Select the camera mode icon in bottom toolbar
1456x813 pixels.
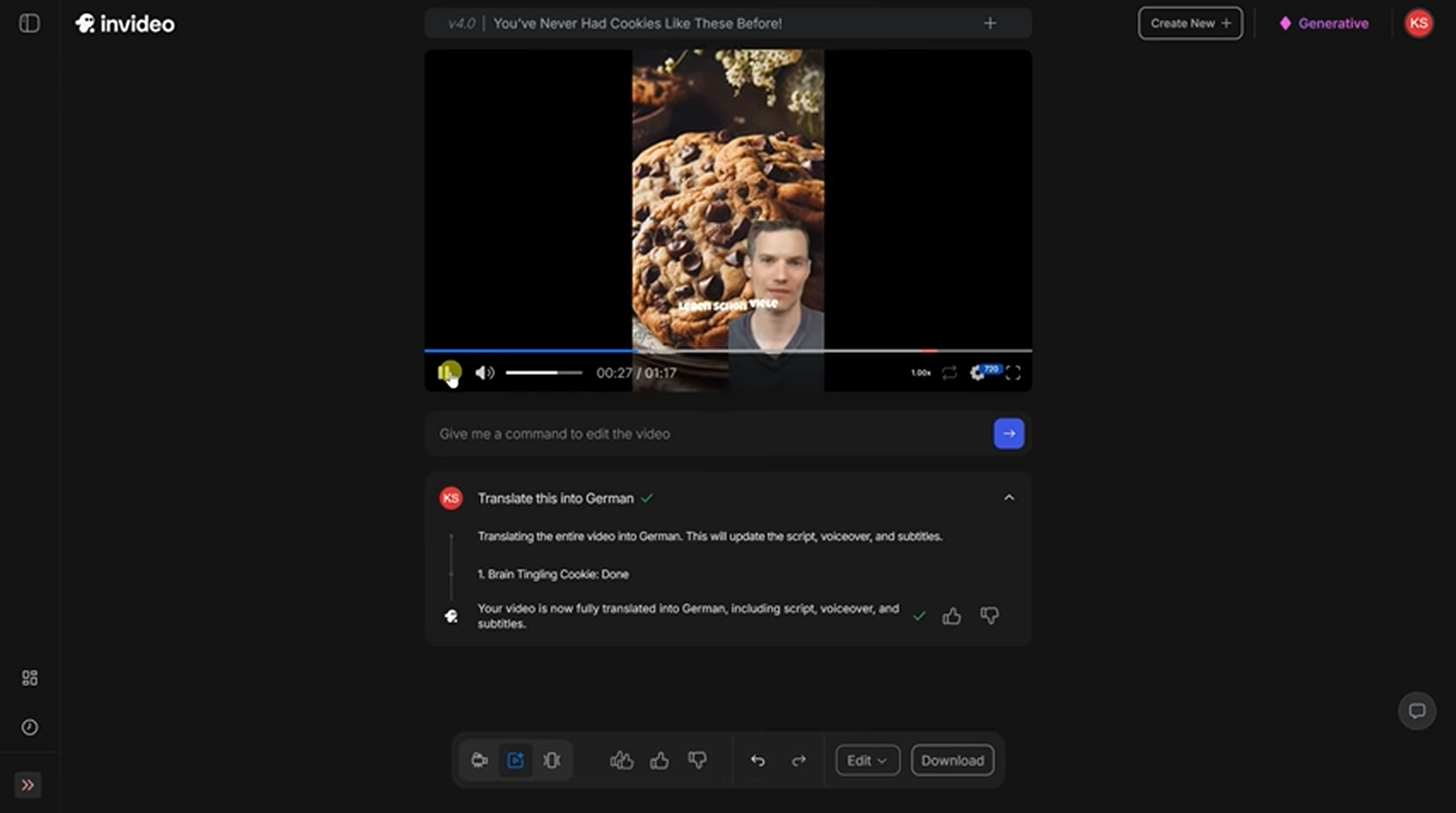pyautogui.click(x=479, y=760)
